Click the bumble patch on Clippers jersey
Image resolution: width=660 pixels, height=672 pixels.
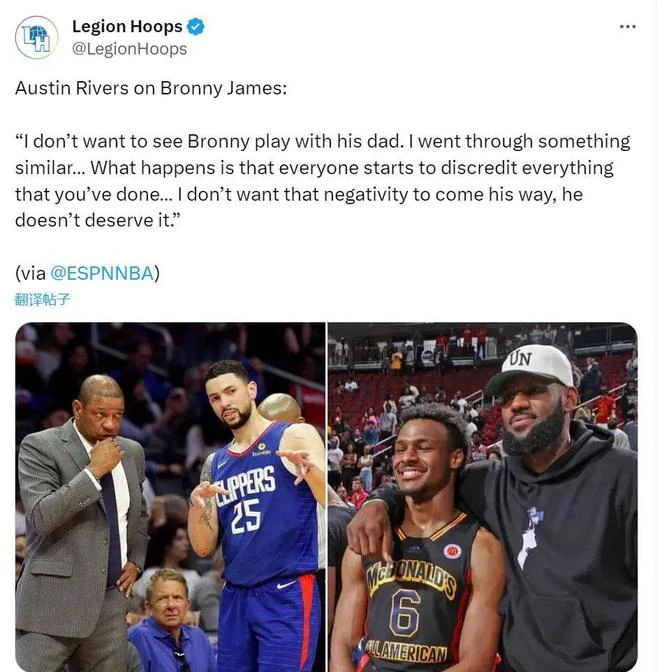261,450
